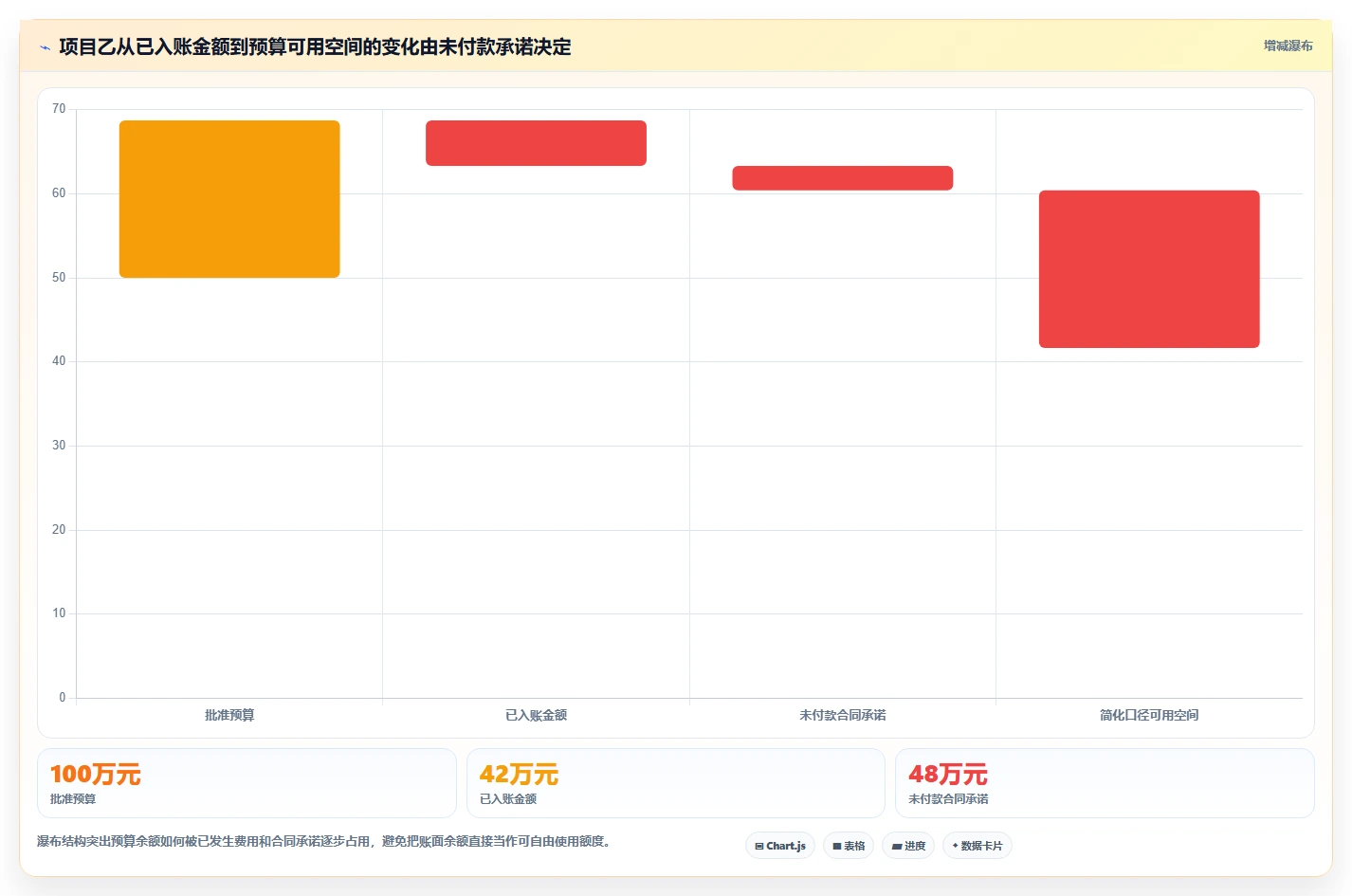The height and width of the screenshot is (896, 1352).
Task: Click the lightning icon before the title
Action: coord(45,47)
